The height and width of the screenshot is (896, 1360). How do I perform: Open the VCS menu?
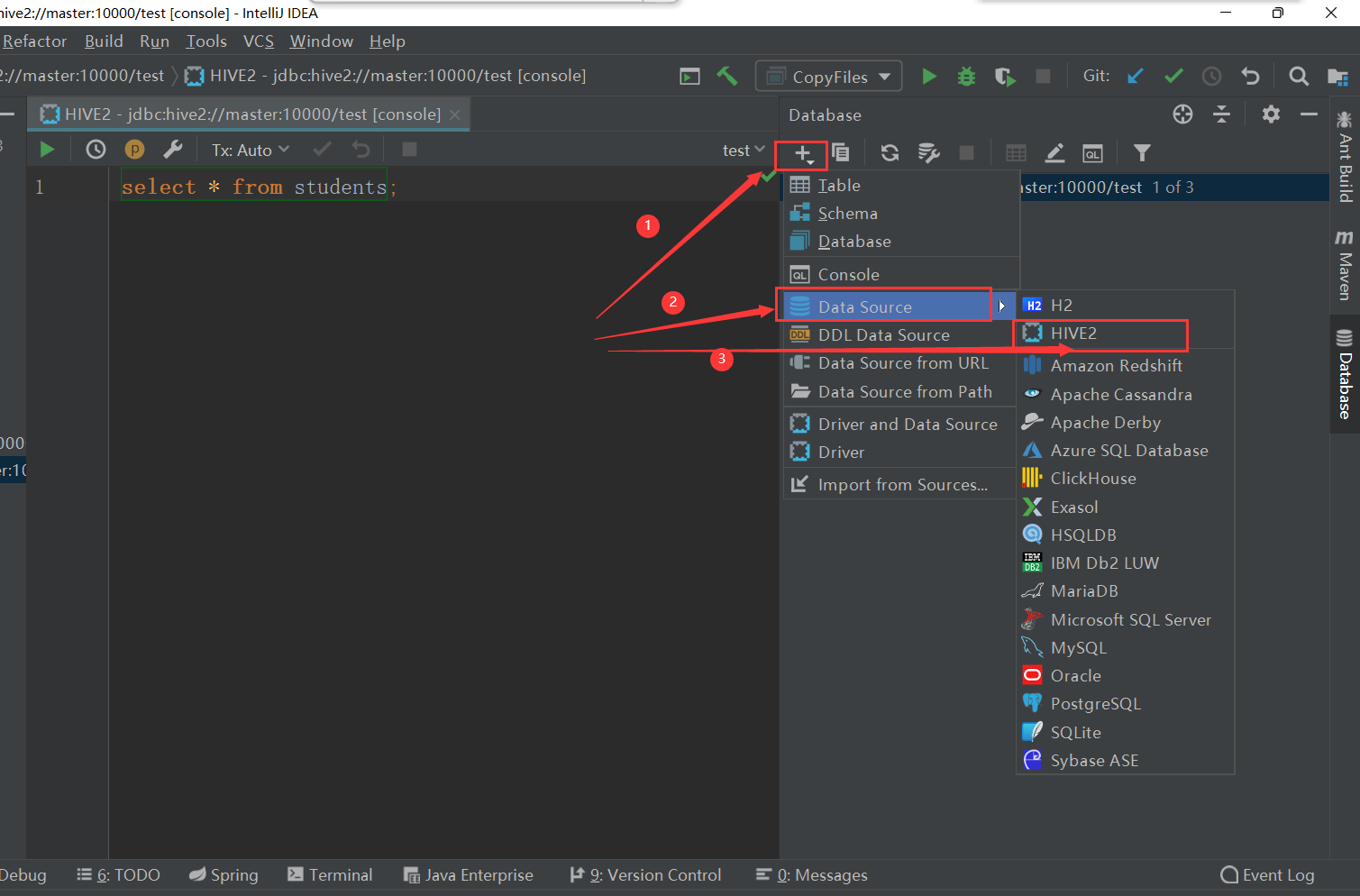259,41
